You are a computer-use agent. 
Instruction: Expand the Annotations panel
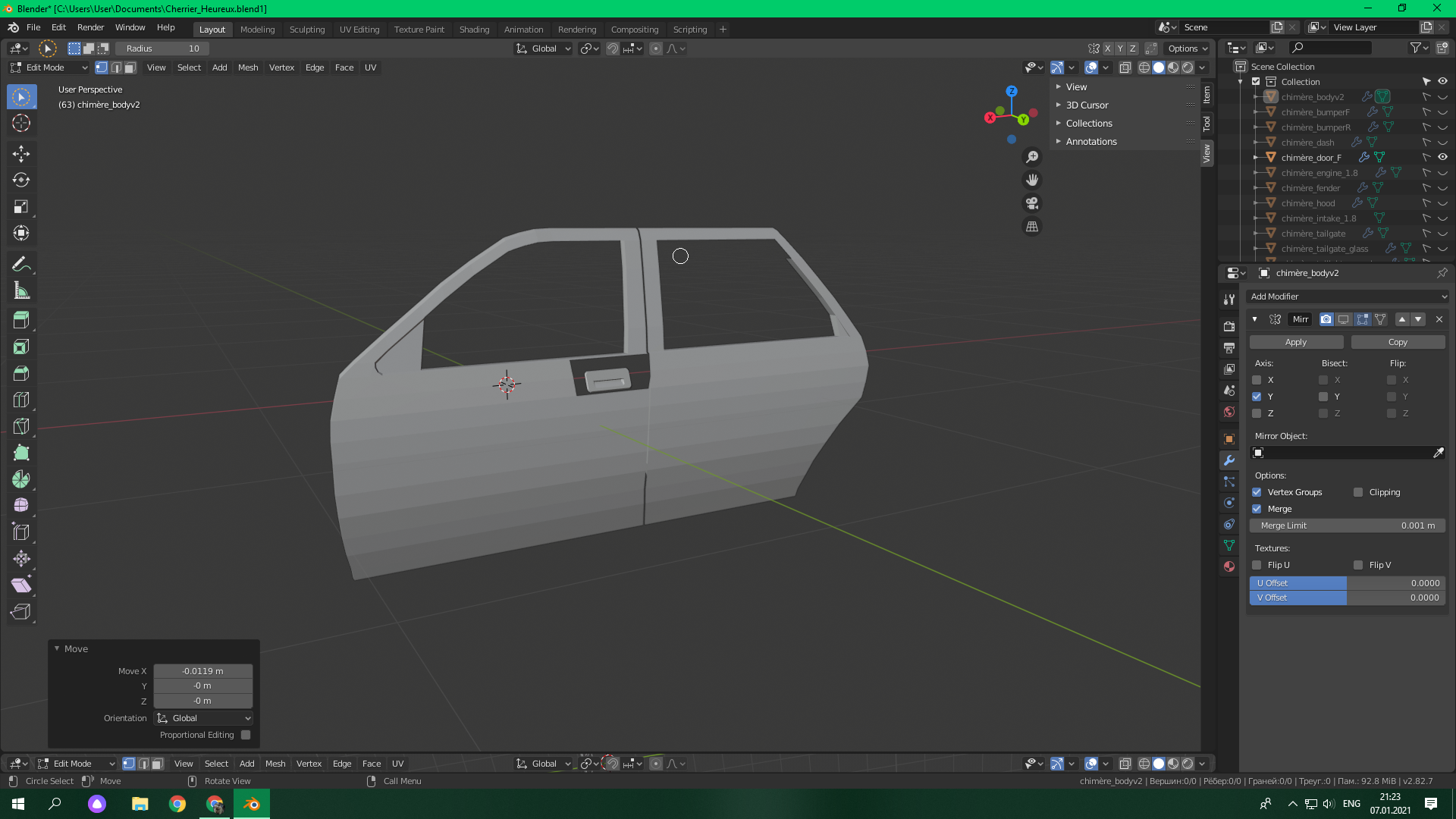1090,142
